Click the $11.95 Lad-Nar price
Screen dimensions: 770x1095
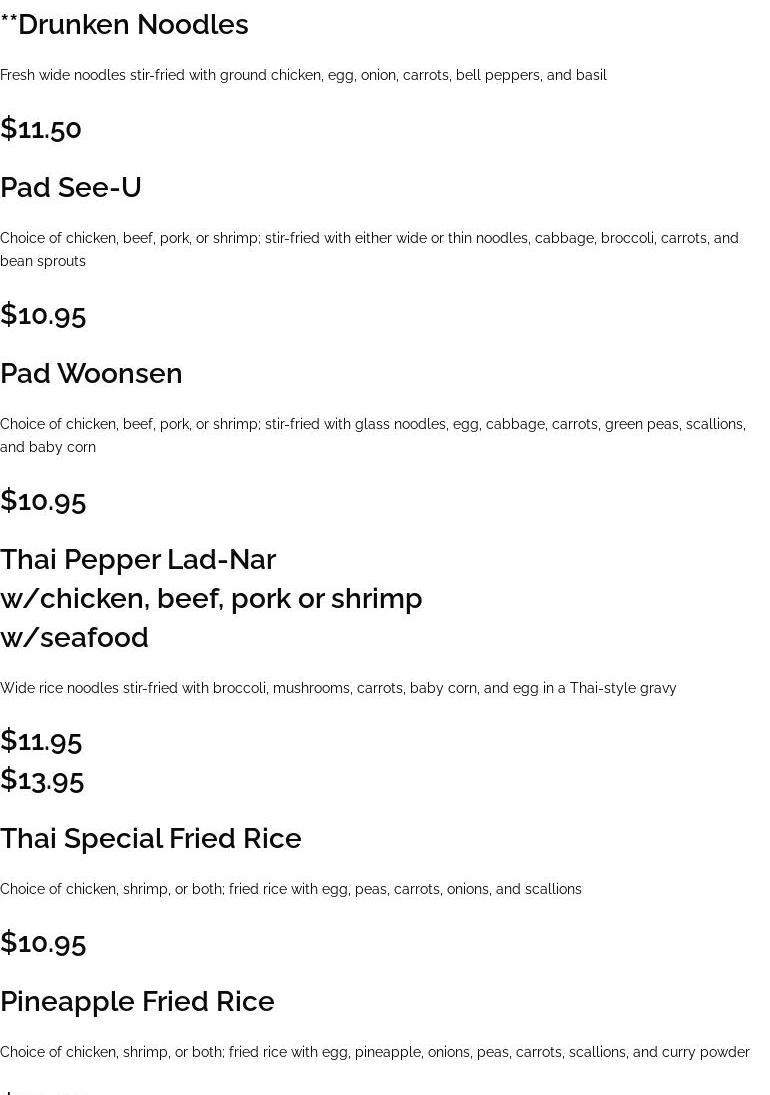(x=41, y=741)
